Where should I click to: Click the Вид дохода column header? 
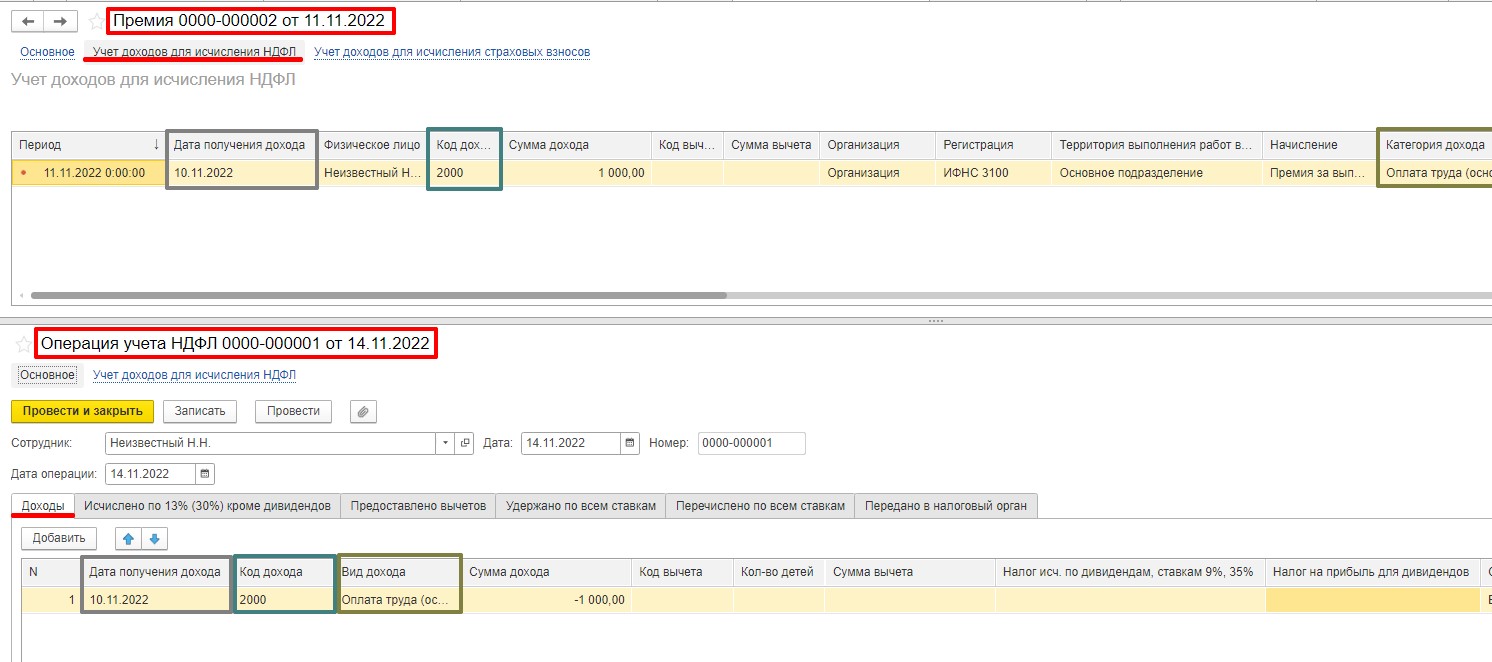point(400,572)
